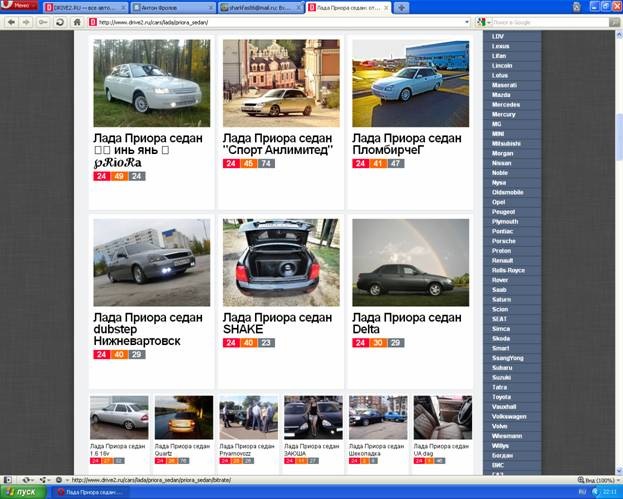Toggle the Opera panels button in status bar
This screenshot has height=499, width=623.
(x=8, y=480)
